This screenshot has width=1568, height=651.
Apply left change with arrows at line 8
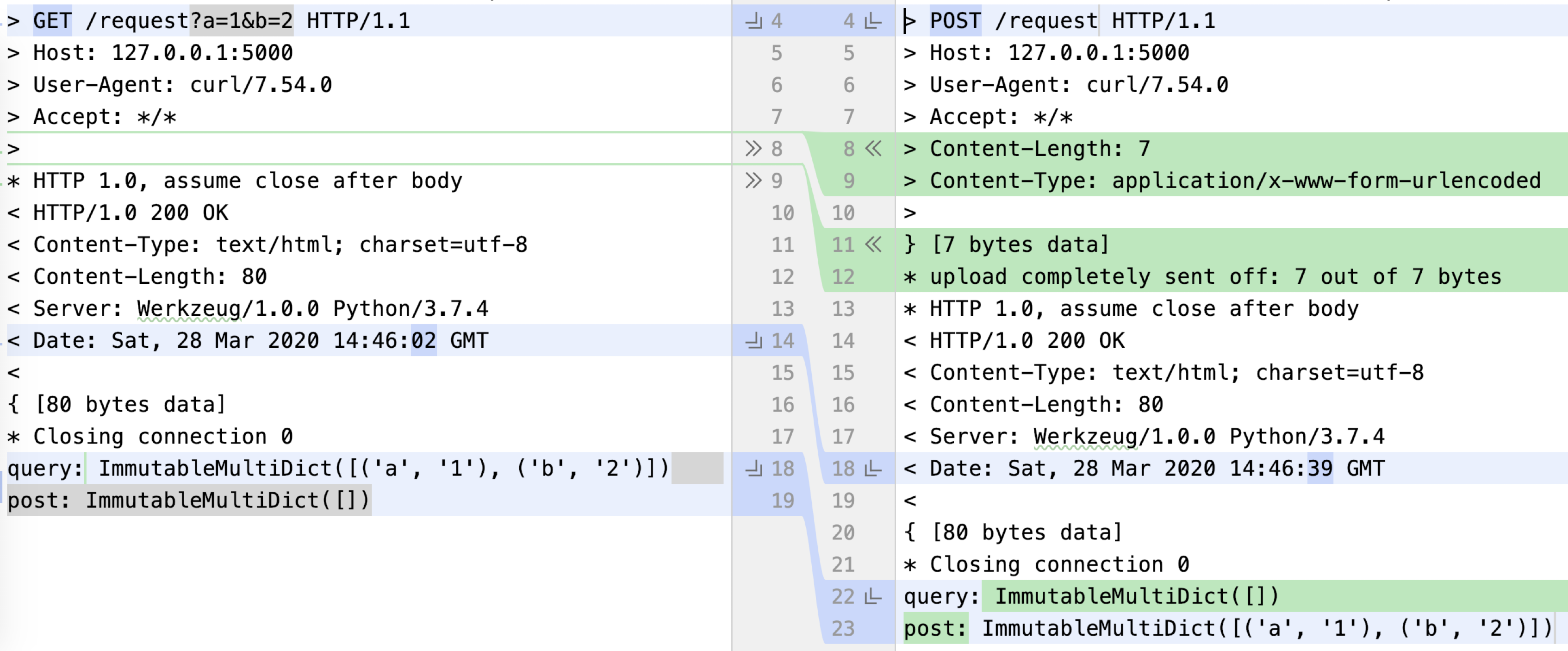[x=753, y=148]
